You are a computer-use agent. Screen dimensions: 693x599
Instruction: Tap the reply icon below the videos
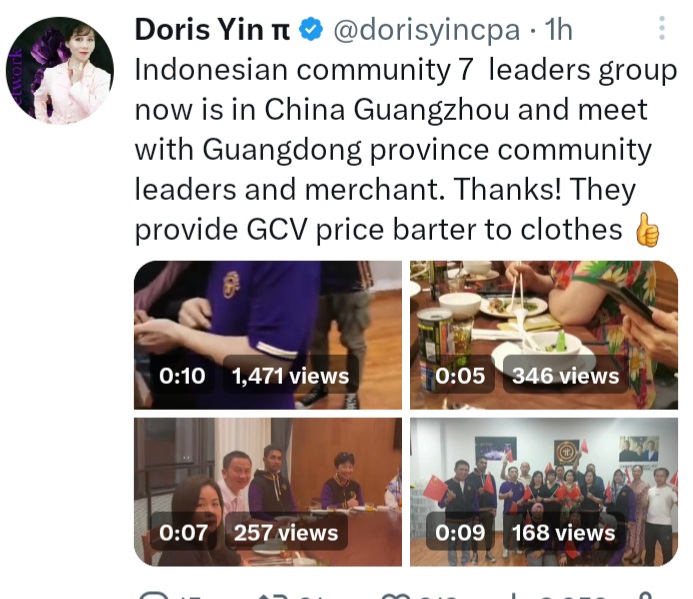point(153,595)
